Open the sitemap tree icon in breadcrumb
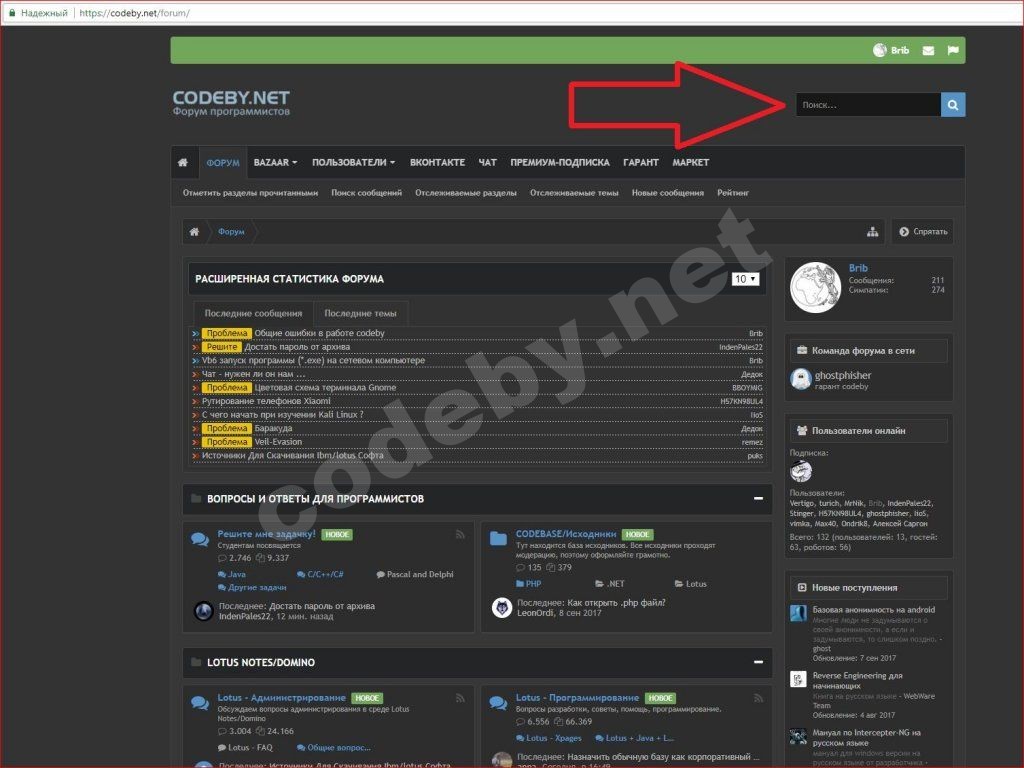 point(872,232)
